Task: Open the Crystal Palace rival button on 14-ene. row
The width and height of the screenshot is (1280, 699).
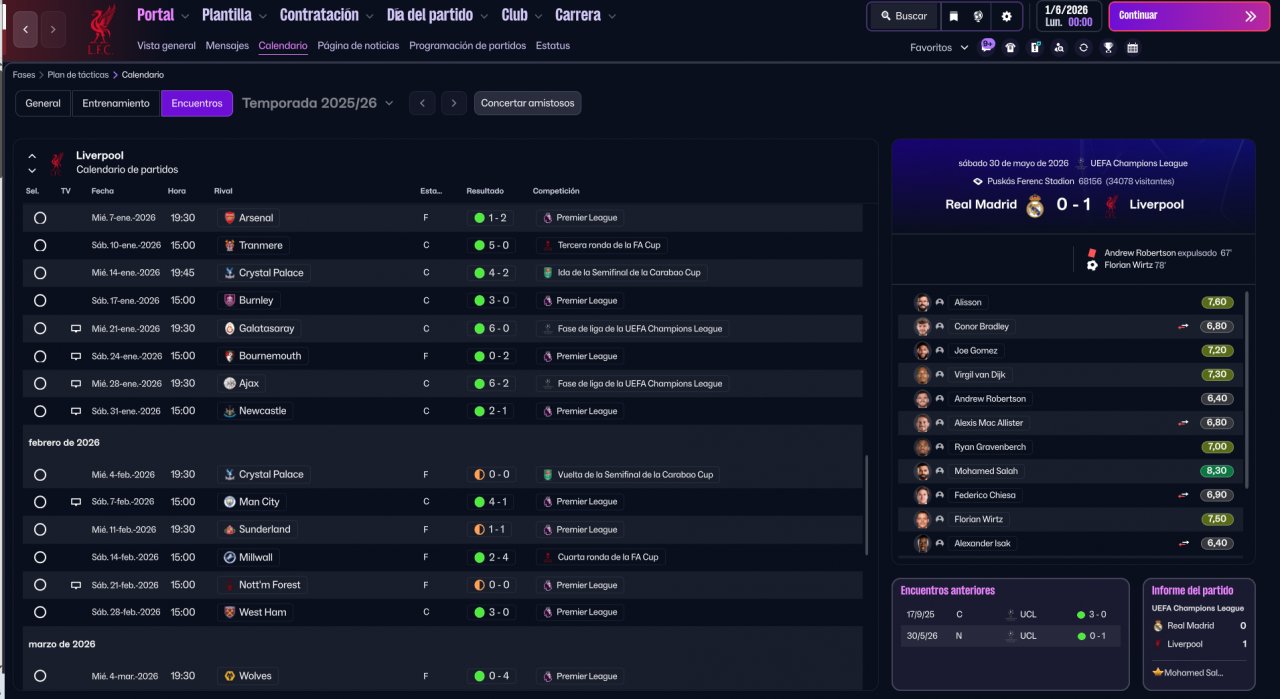Action: [x=265, y=273]
